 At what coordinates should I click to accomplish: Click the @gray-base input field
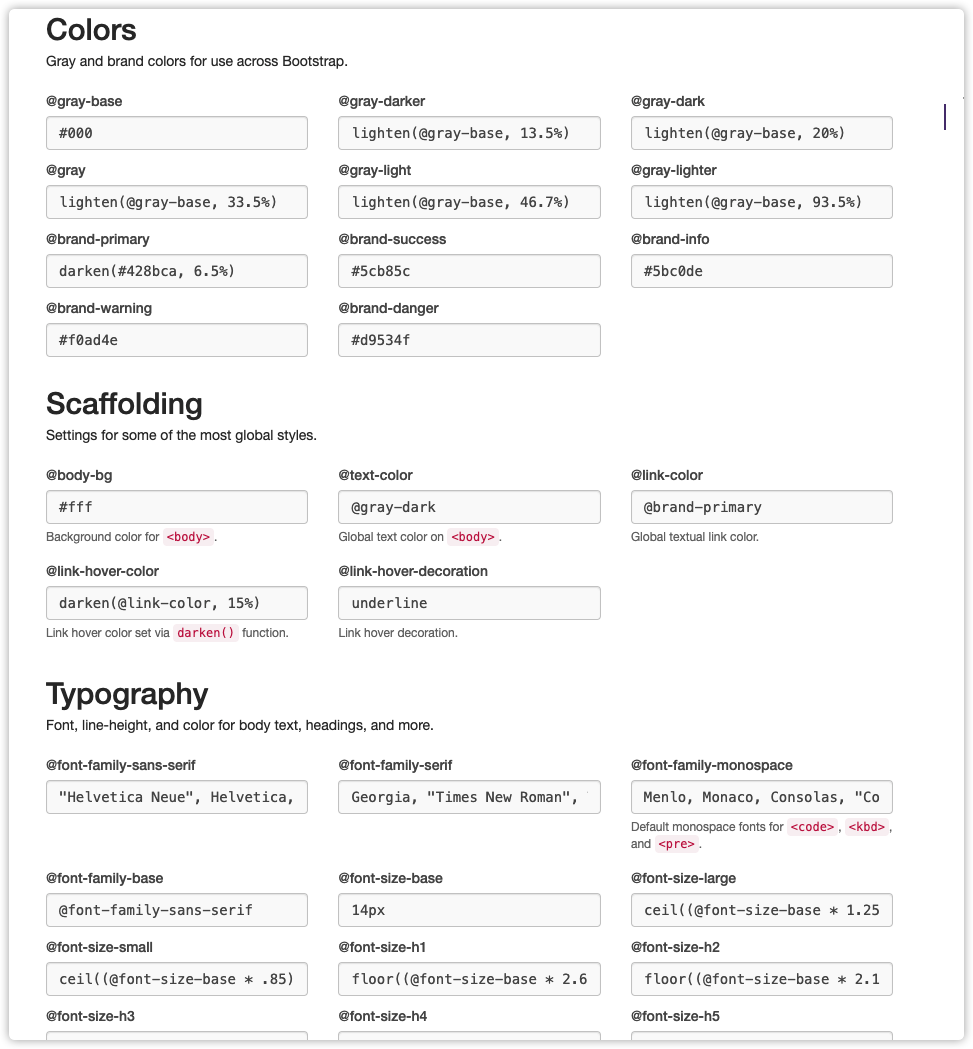pyautogui.click(x=176, y=133)
